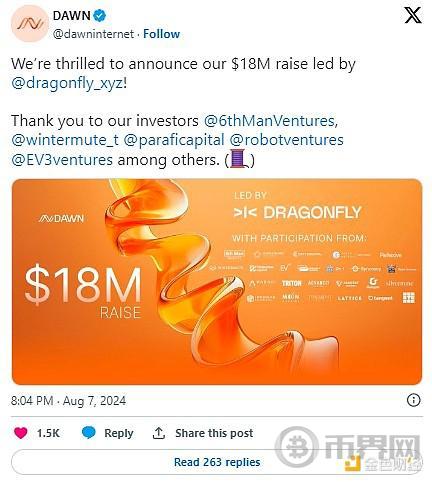Open the post info circle icon
432x482 pixels.
414,400
